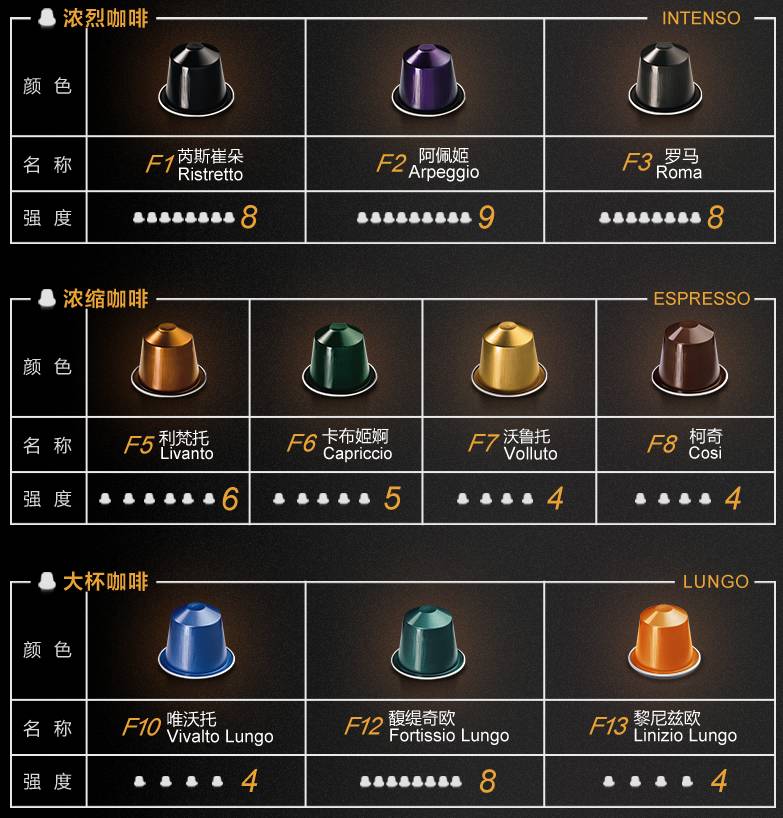Select the blue Vivalto Lungo capsule
783x818 pixels.
[196, 641]
